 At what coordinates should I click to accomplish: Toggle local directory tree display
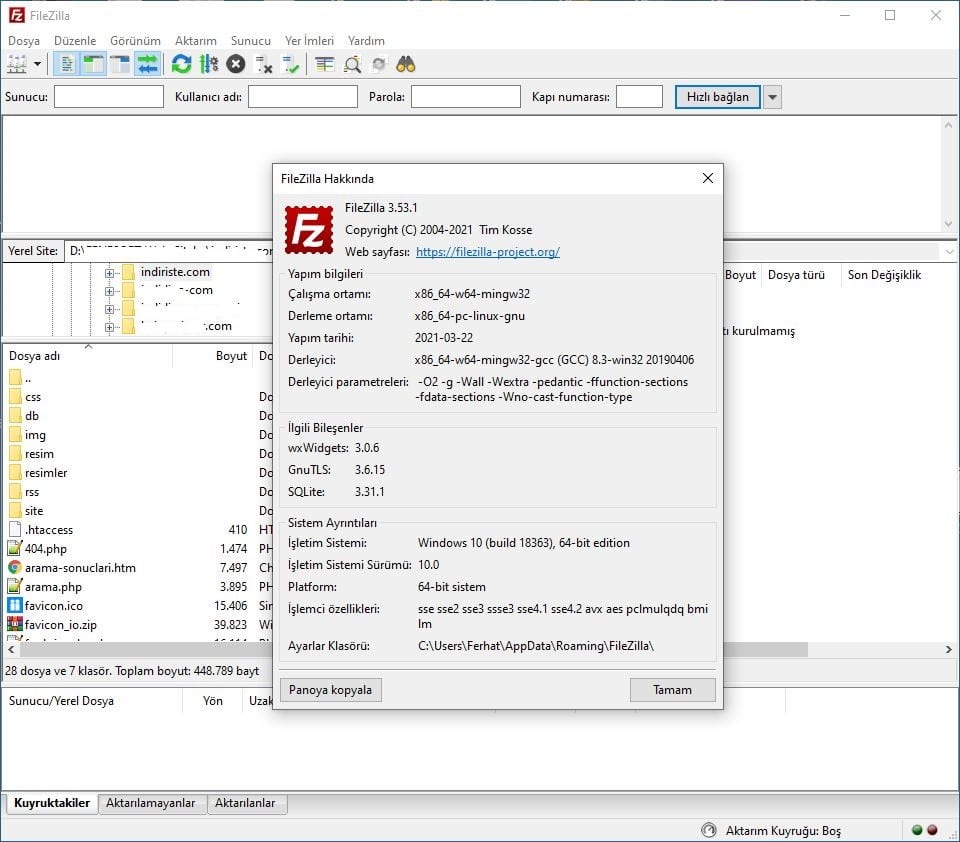point(94,64)
